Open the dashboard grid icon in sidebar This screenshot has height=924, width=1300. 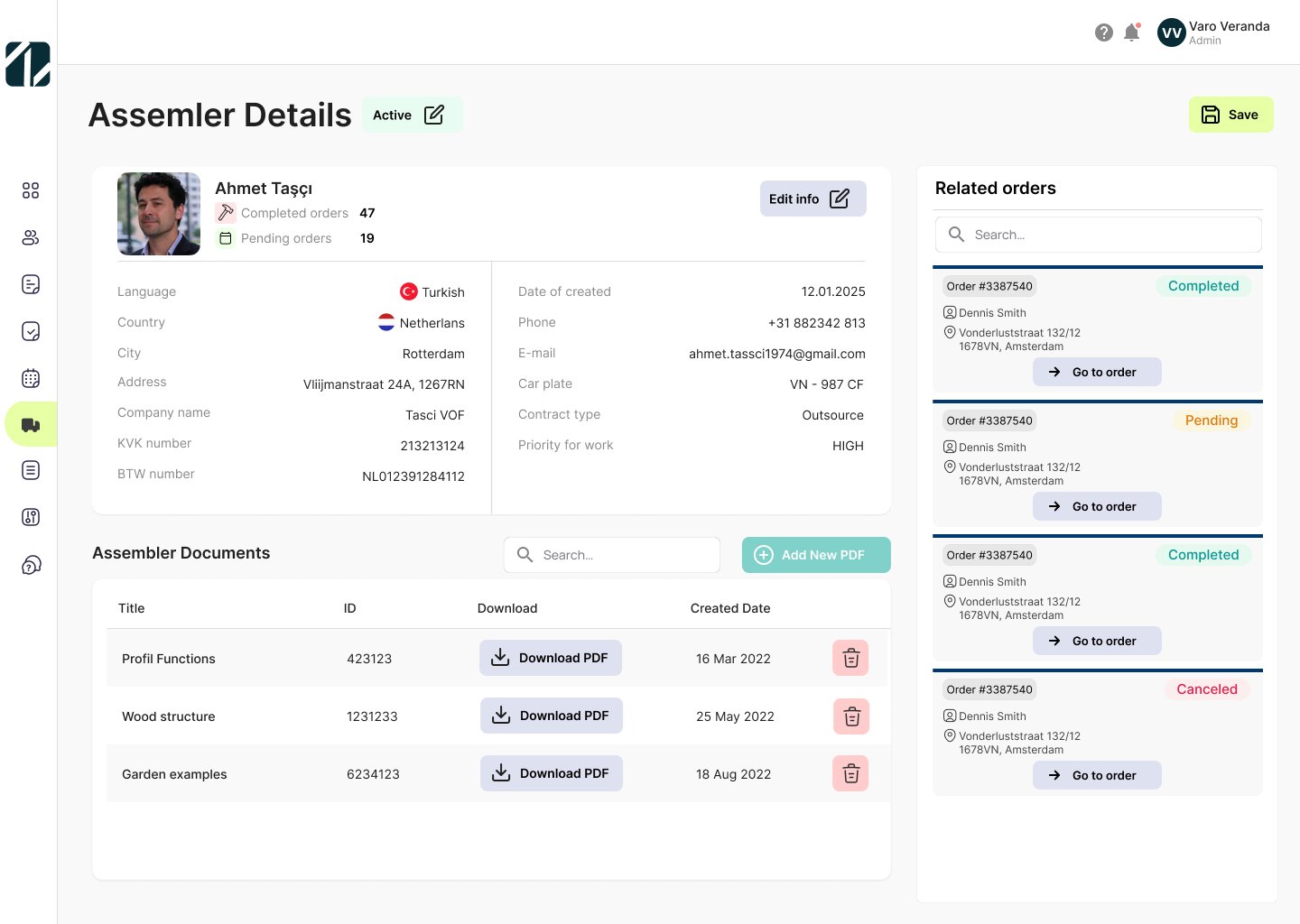coord(31,190)
